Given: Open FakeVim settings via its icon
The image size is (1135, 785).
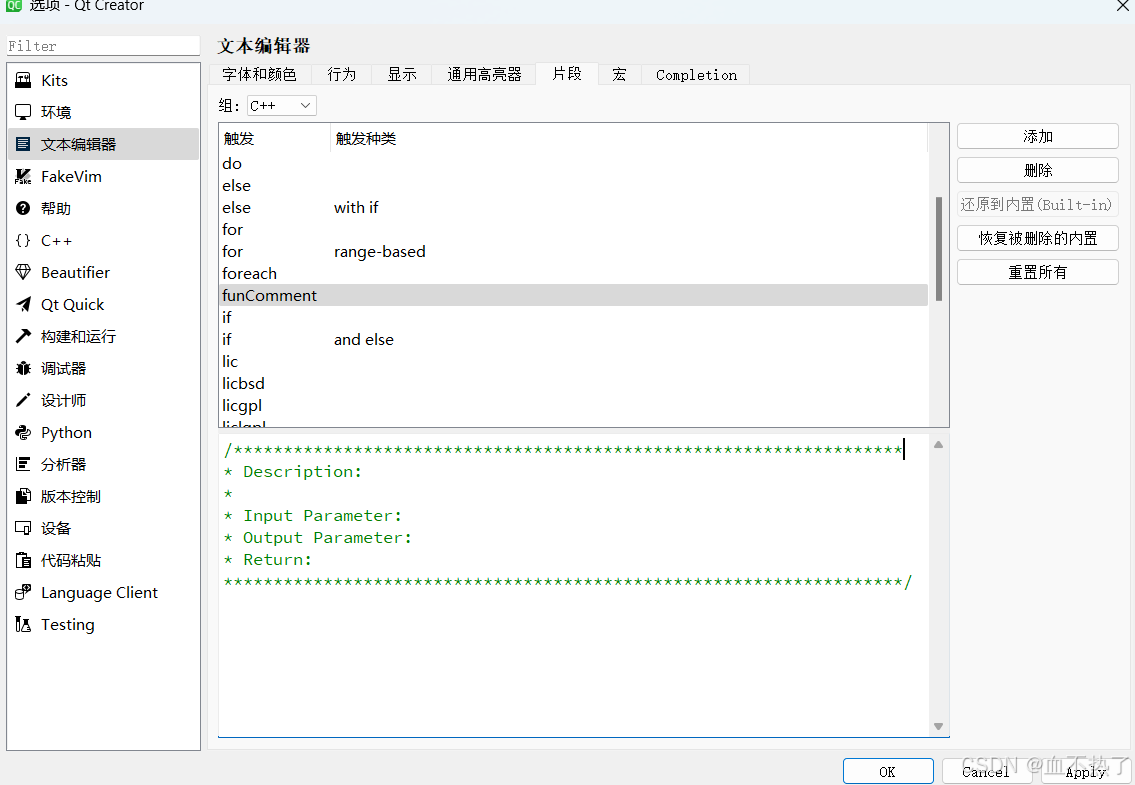Looking at the screenshot, I should pyautogui.click(x=23, y=176).
